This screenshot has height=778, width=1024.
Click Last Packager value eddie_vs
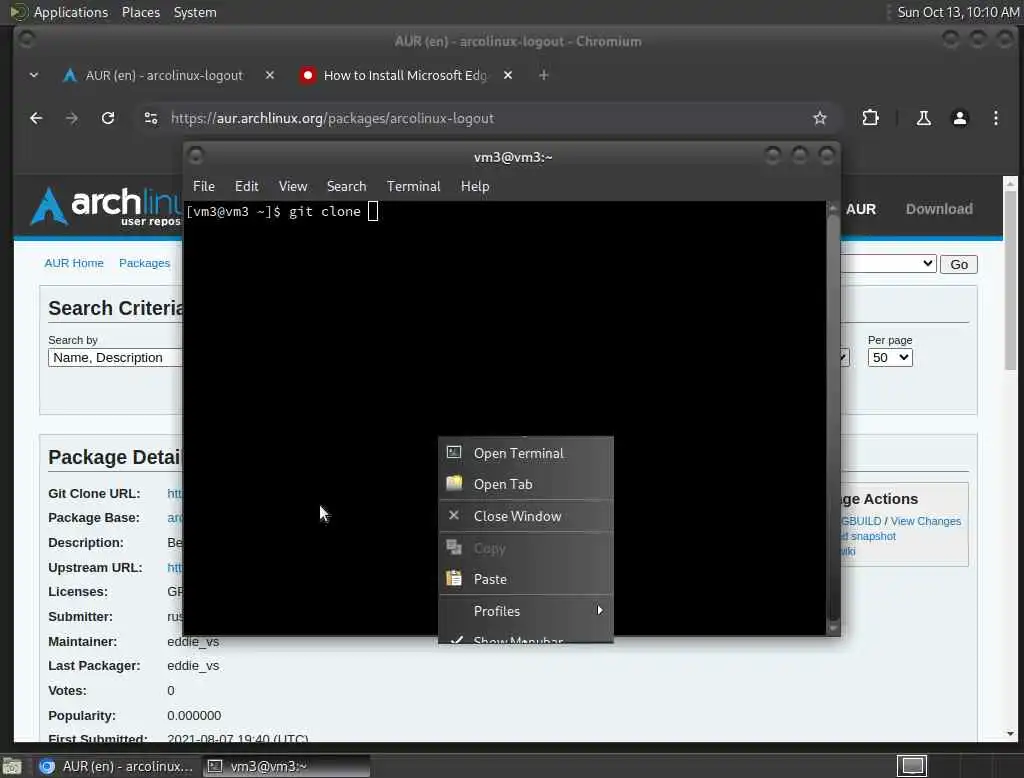193,666
